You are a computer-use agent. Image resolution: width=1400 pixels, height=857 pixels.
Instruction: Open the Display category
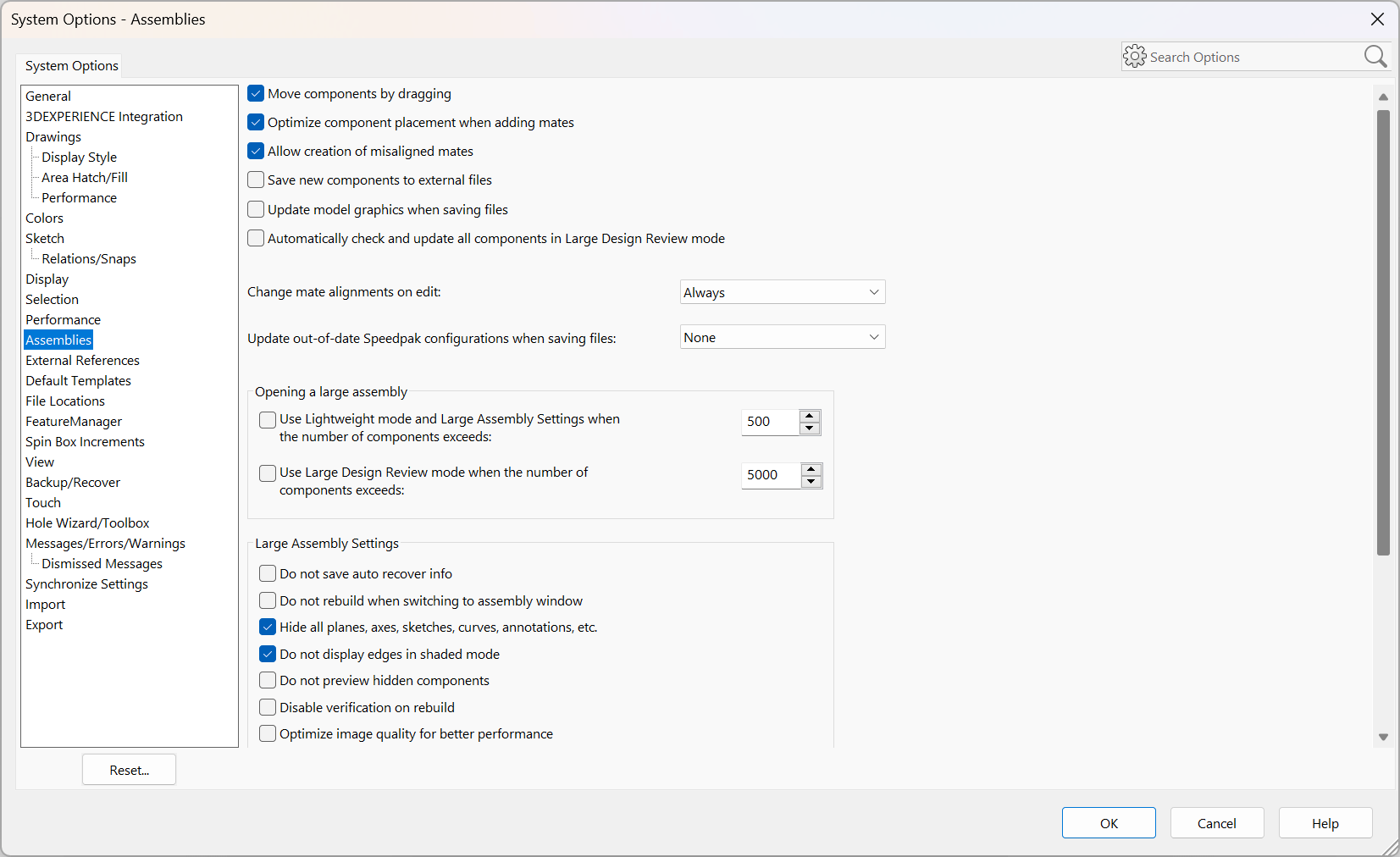click(47, 279)
